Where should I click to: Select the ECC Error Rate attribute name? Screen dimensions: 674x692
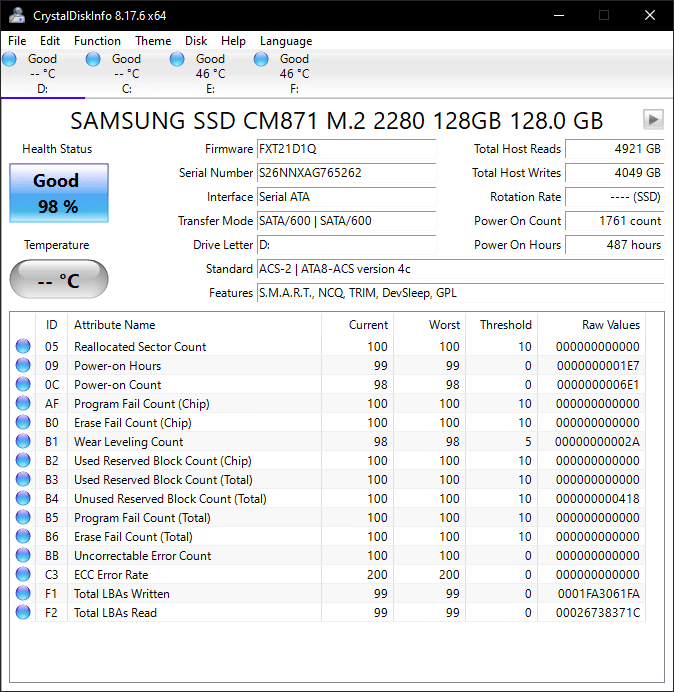[x=111, y=575]
